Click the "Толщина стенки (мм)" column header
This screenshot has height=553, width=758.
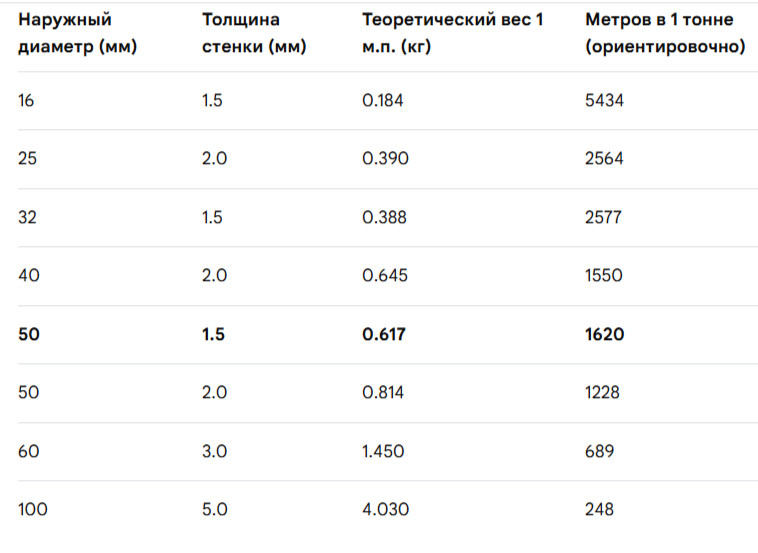(253, 33)
